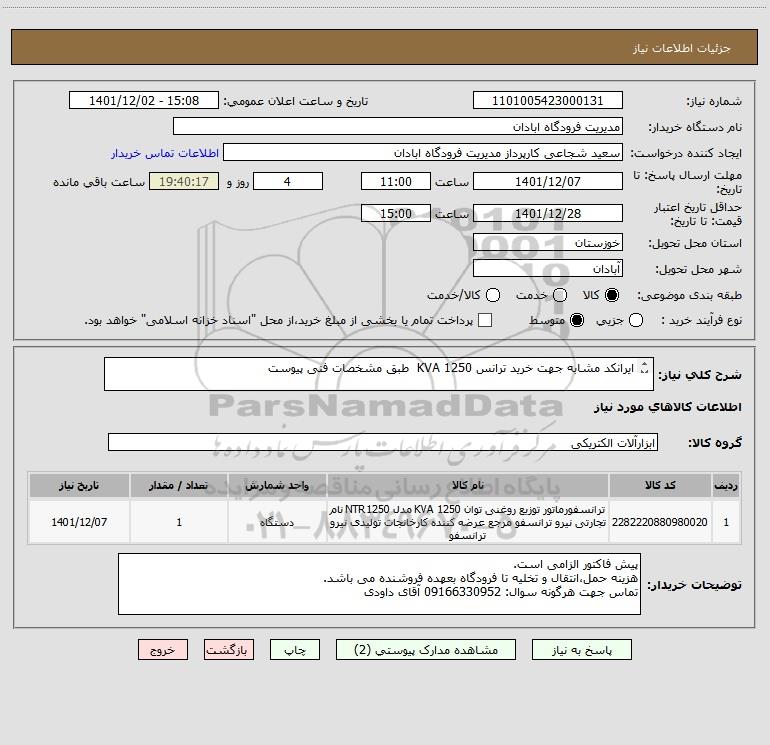Click the table date cell 1401/12/07
The height and width of the screenshot is (745, 770).
pos(79,522)
